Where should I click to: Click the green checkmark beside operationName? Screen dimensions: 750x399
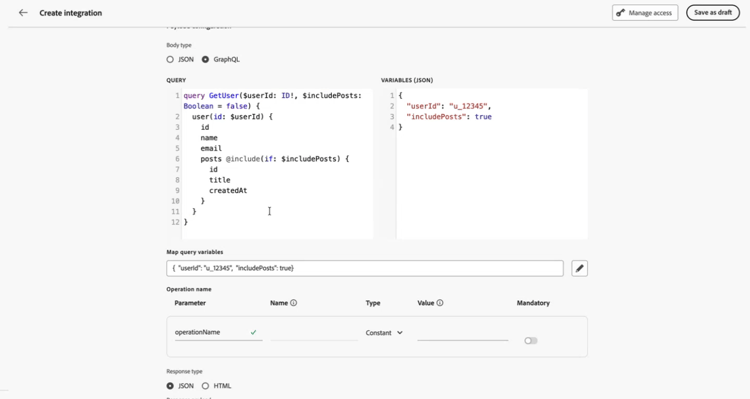click(x=254, y=332)
